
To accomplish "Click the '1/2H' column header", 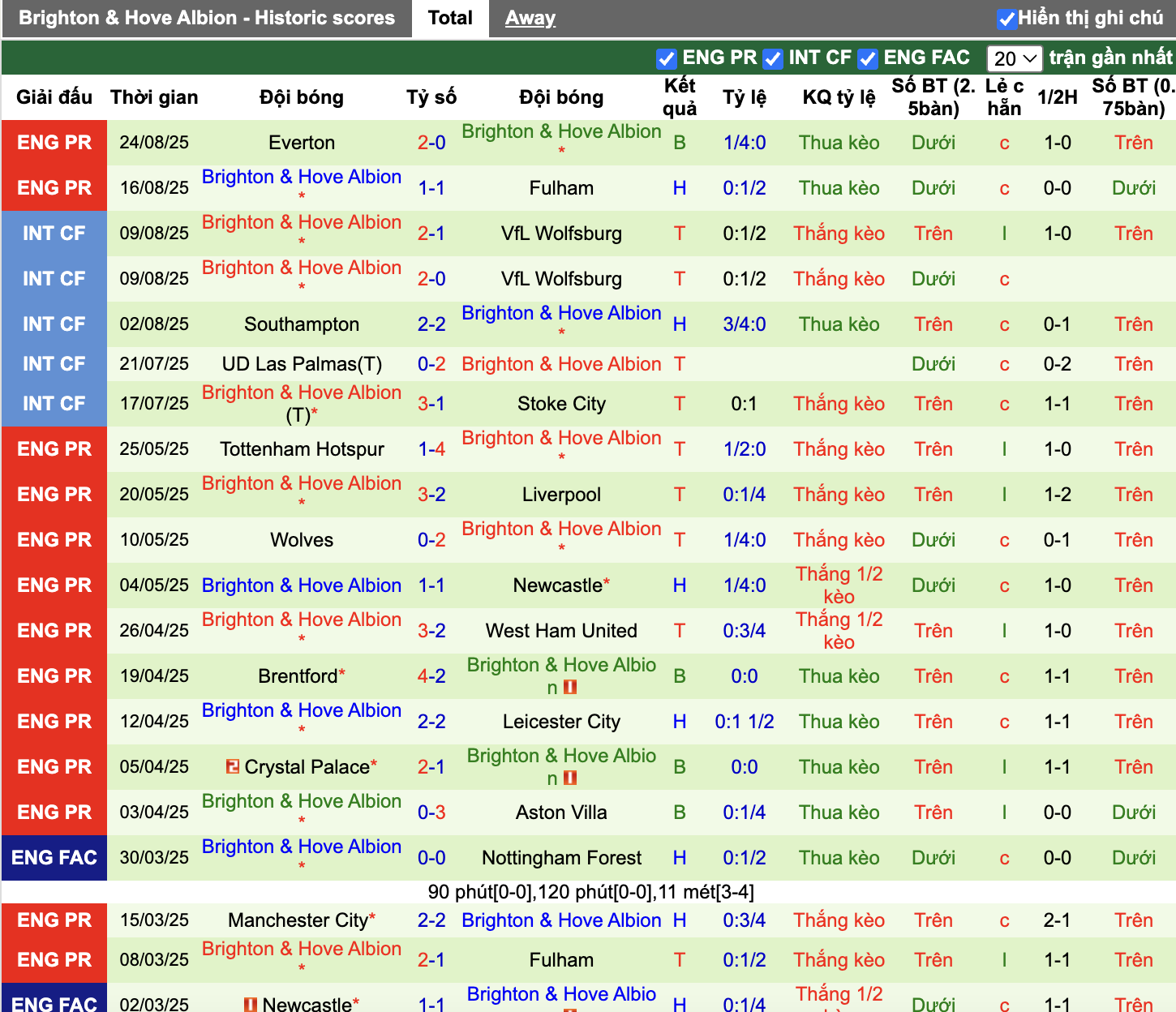I will point(1058,97).
